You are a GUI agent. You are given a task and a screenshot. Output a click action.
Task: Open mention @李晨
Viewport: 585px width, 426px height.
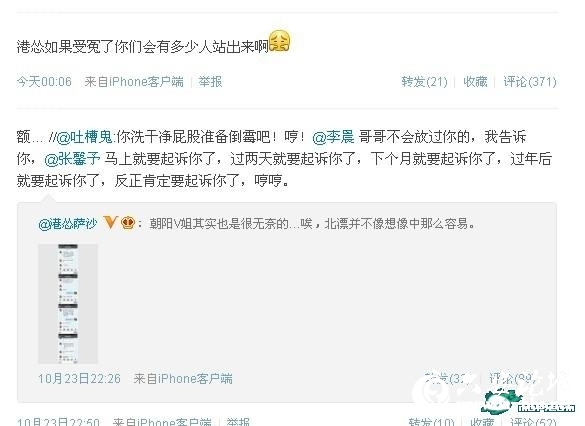333,137
